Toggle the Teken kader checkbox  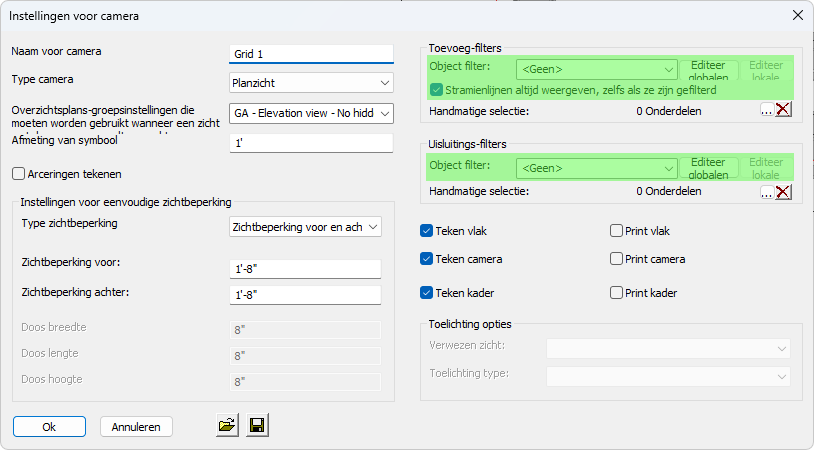click(427, 293)
